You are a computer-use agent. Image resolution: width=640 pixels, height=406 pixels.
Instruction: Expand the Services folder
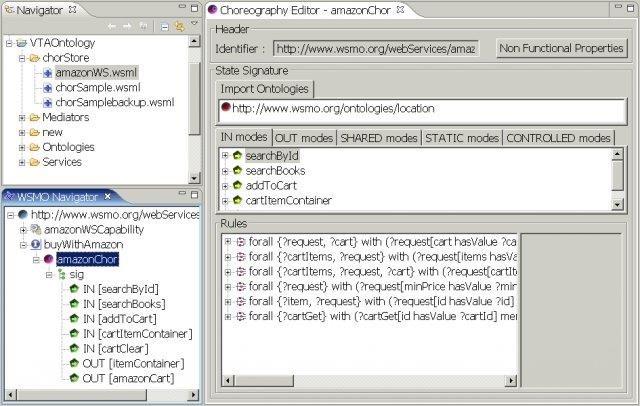point(22,162)
